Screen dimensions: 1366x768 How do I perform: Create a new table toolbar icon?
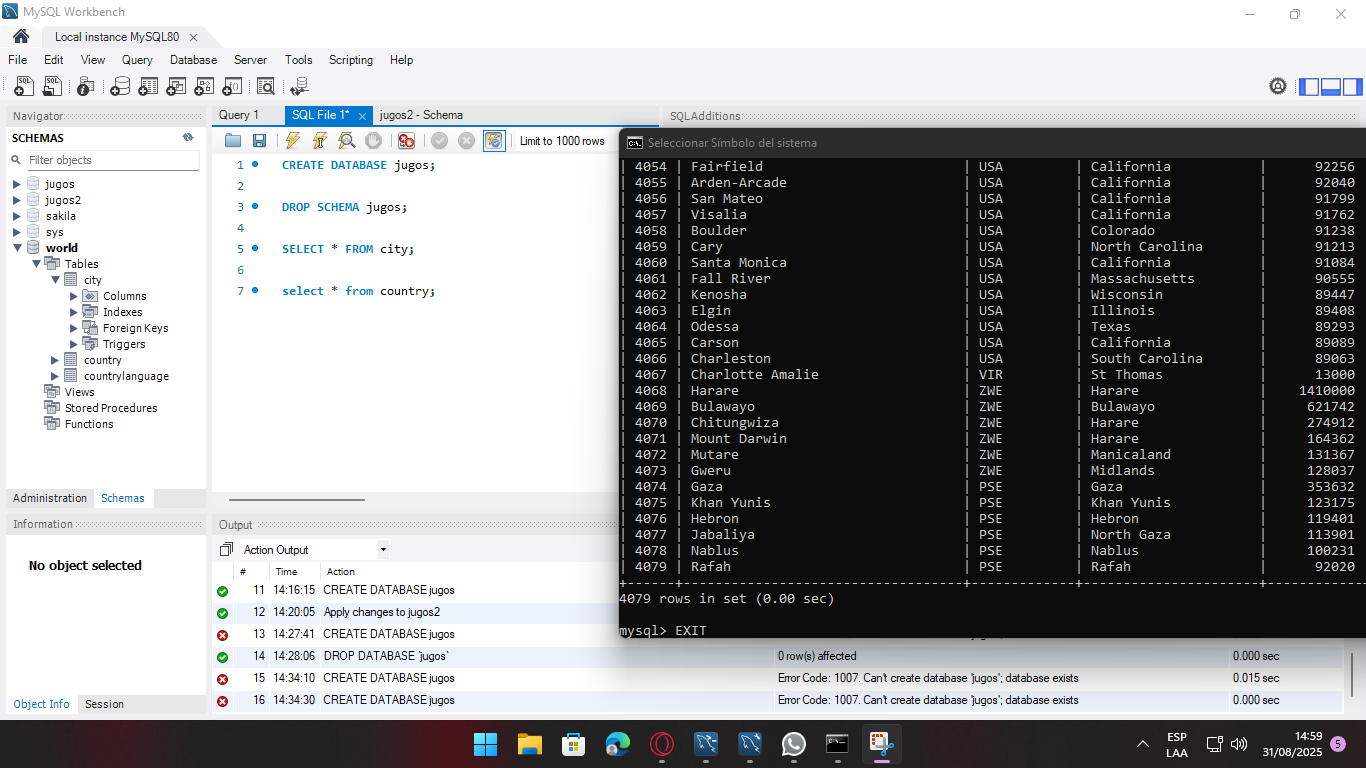148,87
